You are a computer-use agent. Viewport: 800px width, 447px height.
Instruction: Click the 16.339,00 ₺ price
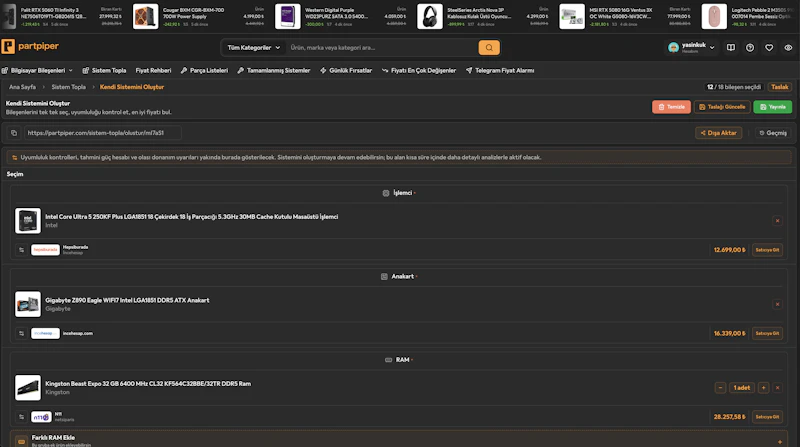point(730,333)
